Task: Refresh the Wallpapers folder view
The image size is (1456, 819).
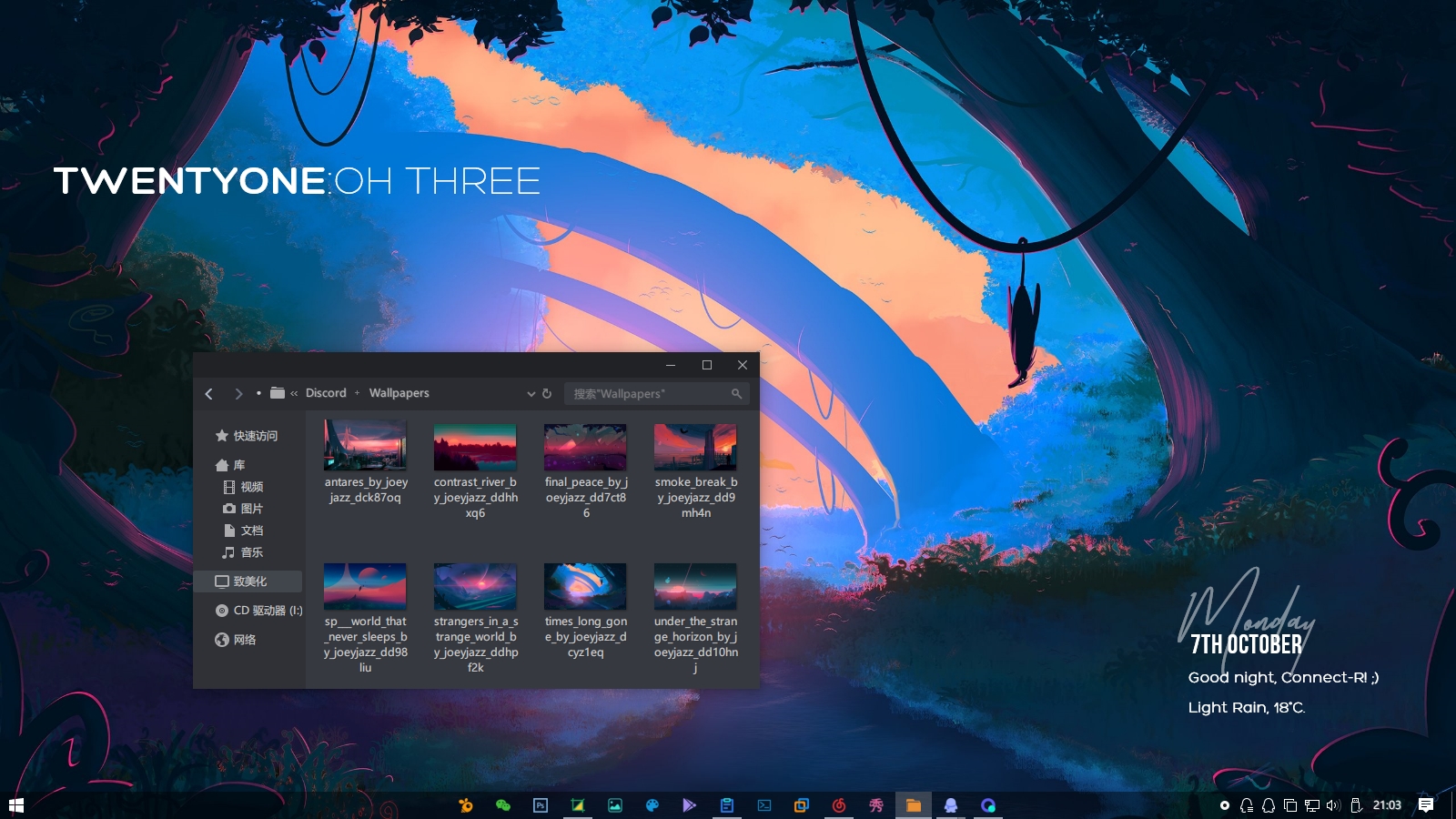Action: 547,393
